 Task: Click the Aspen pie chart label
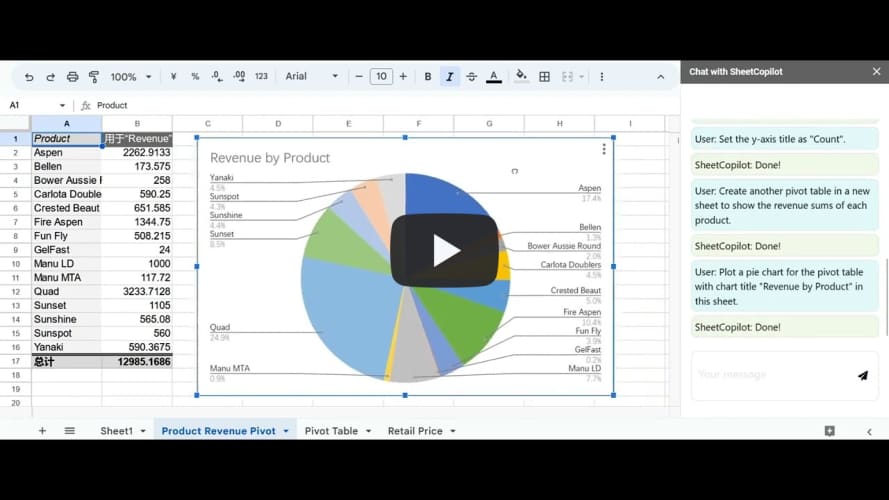tap(590, 188)
